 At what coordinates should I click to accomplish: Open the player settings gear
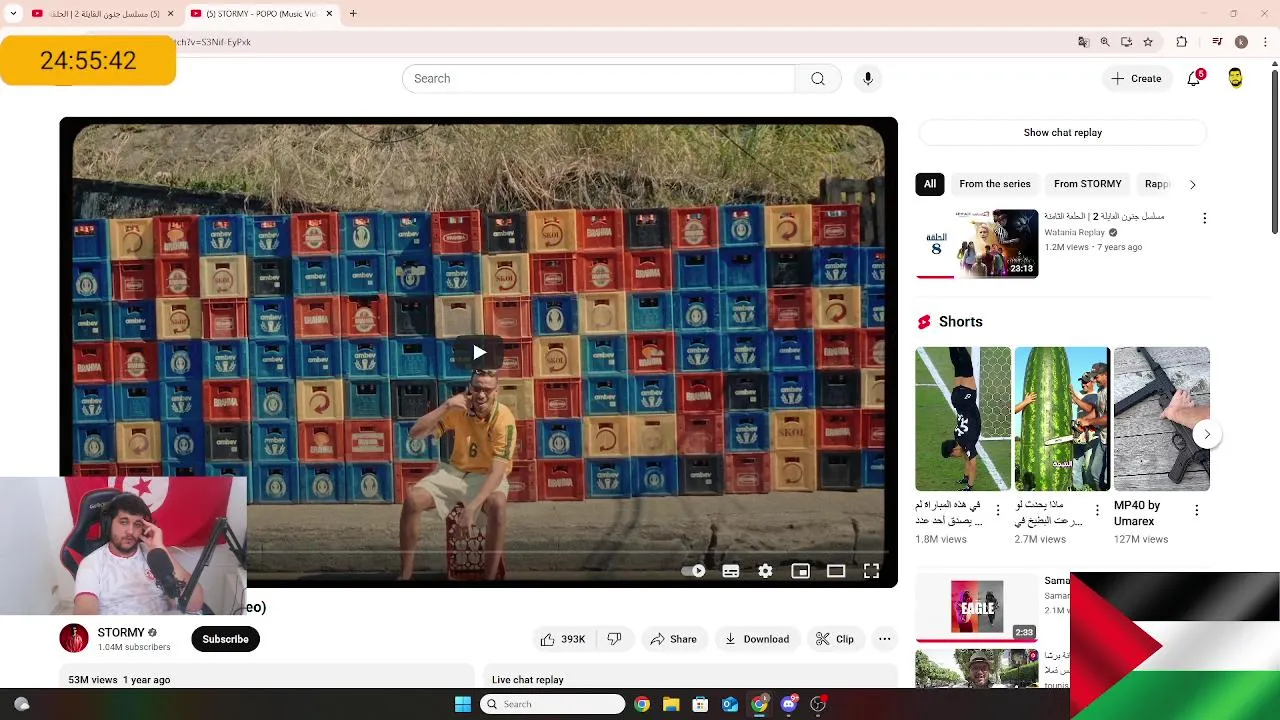(x=765, y=571)
